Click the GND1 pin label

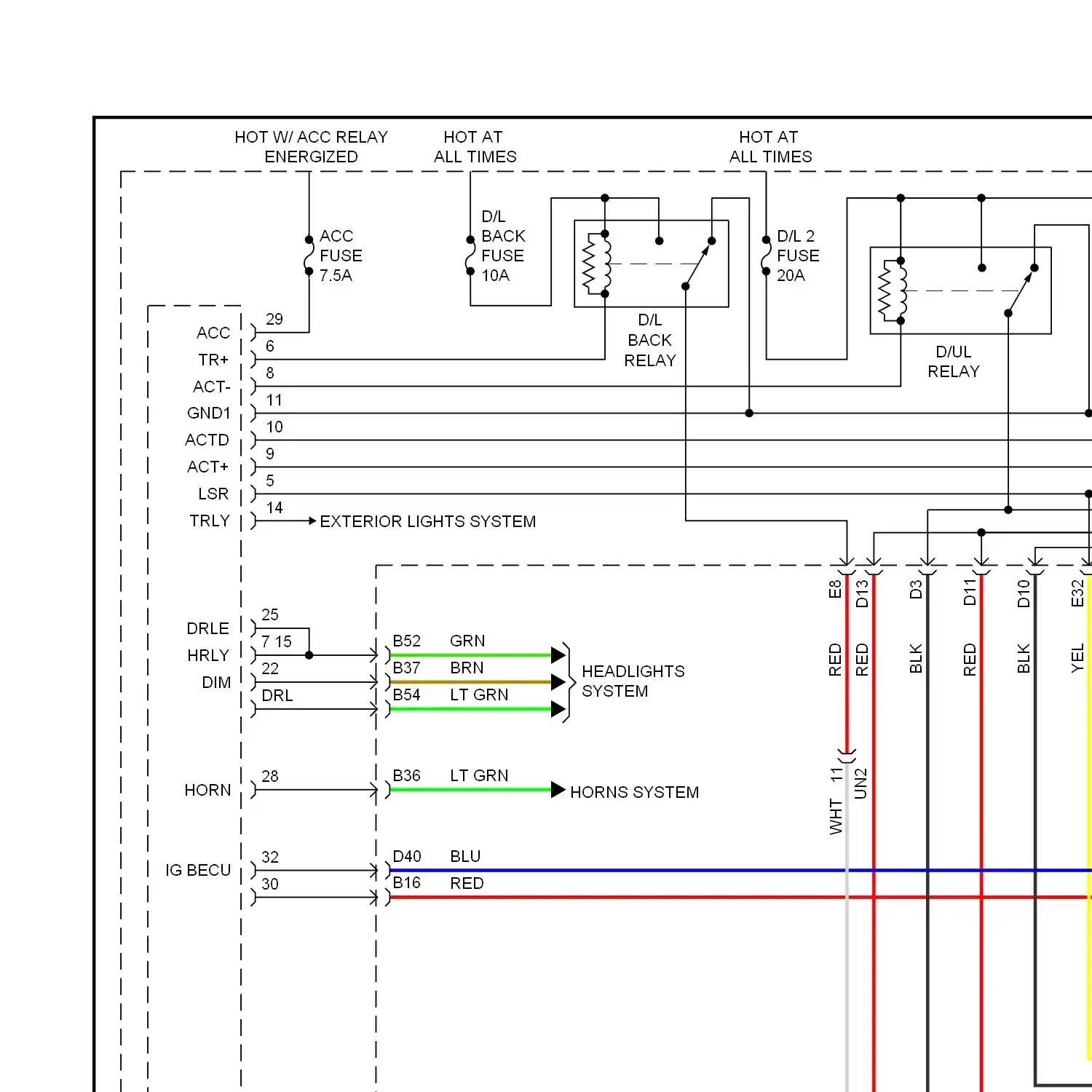tap(209, 414)
